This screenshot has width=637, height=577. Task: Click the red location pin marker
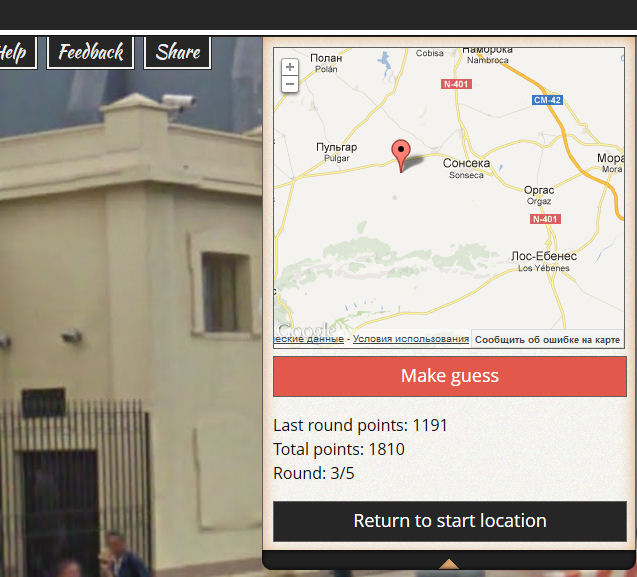[x=401, y=156]
